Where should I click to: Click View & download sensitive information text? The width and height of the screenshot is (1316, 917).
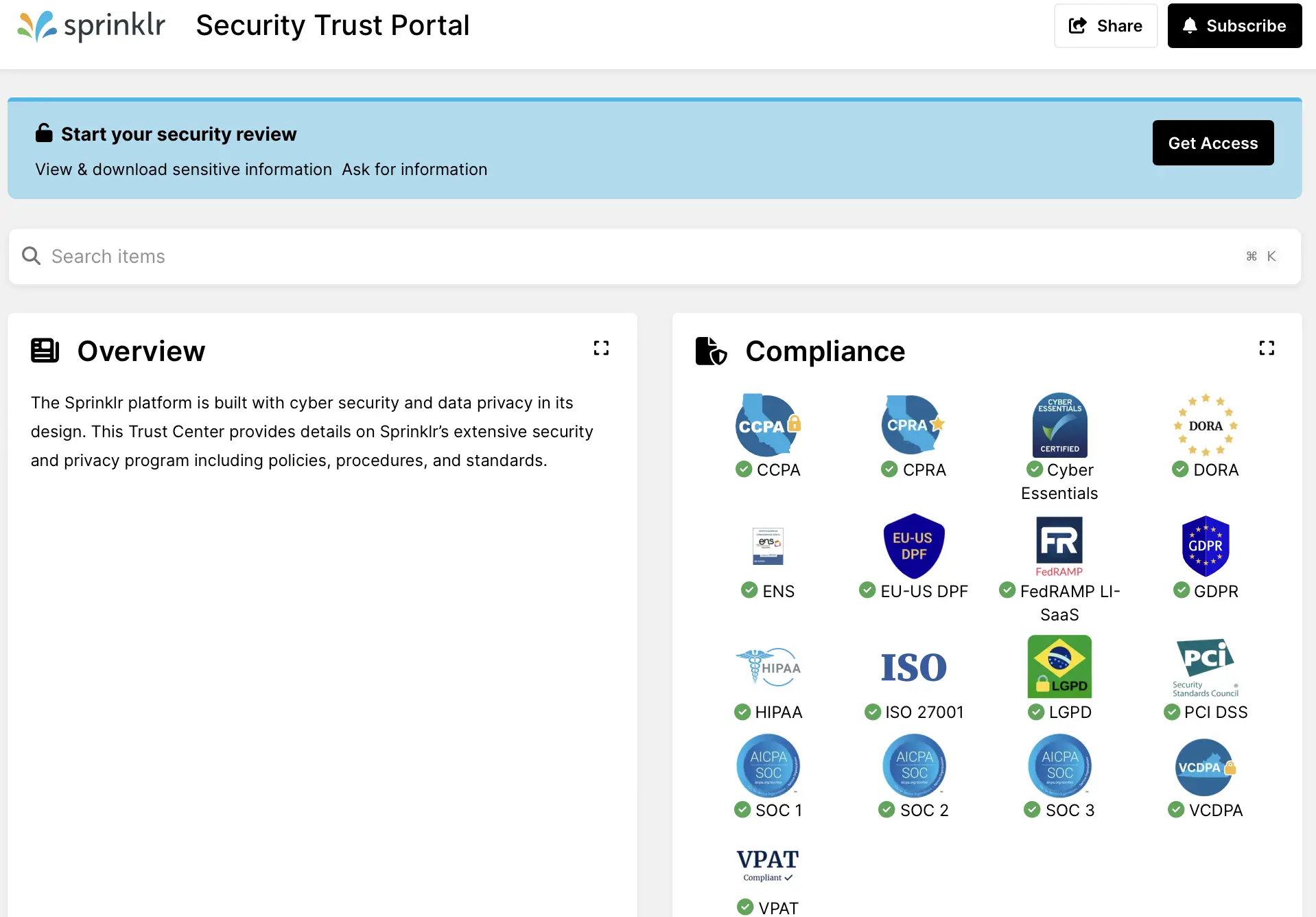point(183,170)
